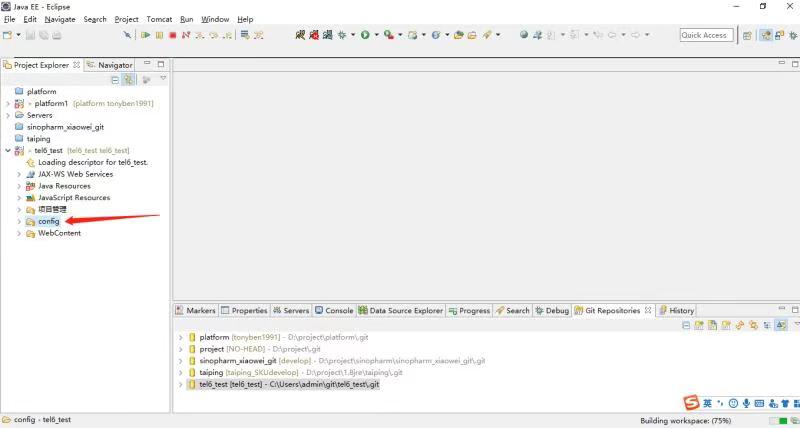Click the Open Web Browser globe icon

(x=523, y=35)
